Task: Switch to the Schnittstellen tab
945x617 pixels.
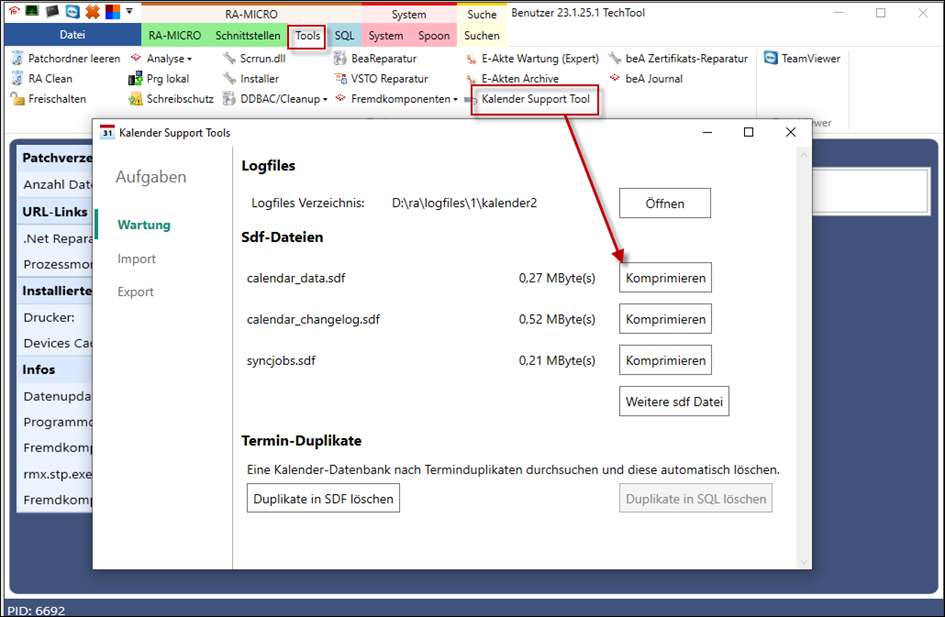Action: coord(248,36)
